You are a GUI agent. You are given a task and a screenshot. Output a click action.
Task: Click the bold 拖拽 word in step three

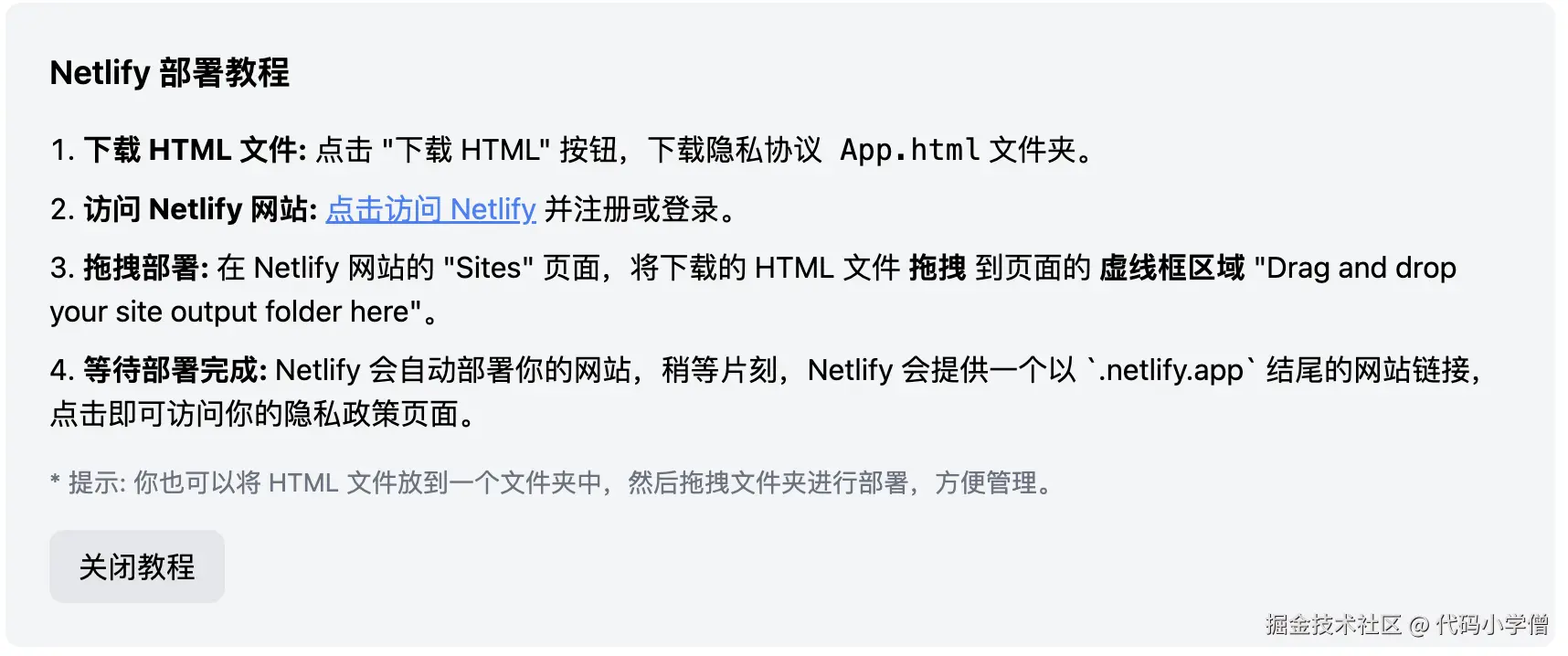[x=938, y=268]
